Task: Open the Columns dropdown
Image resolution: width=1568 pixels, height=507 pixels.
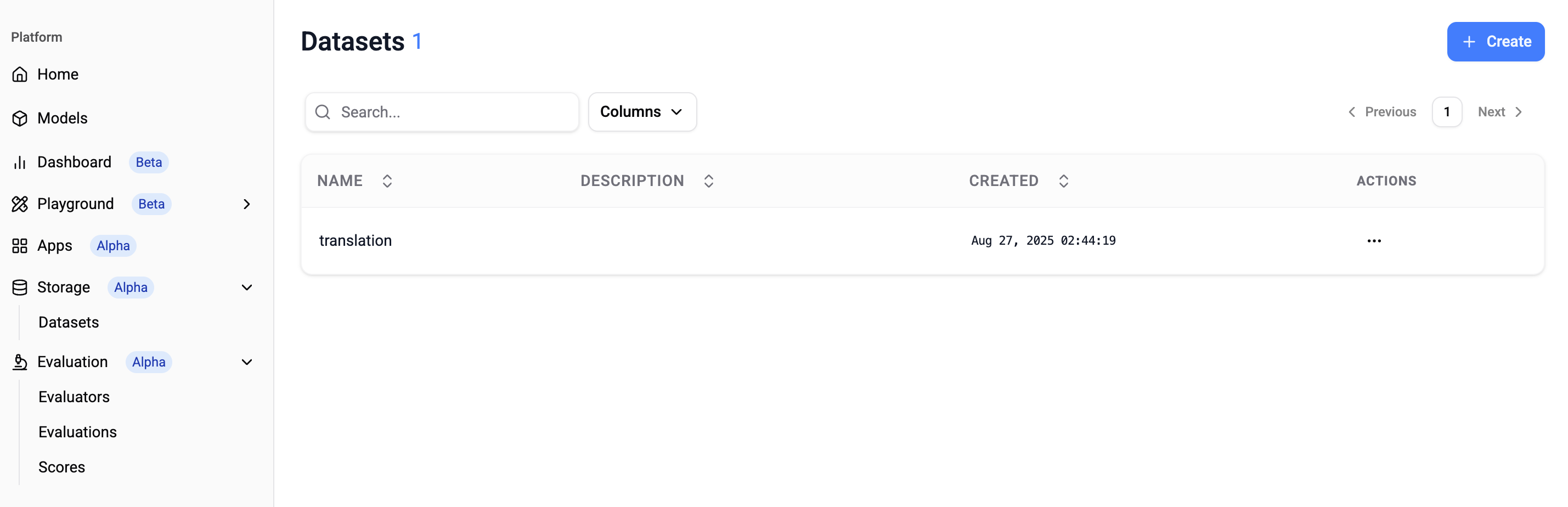Action: (x=642, y=112)
